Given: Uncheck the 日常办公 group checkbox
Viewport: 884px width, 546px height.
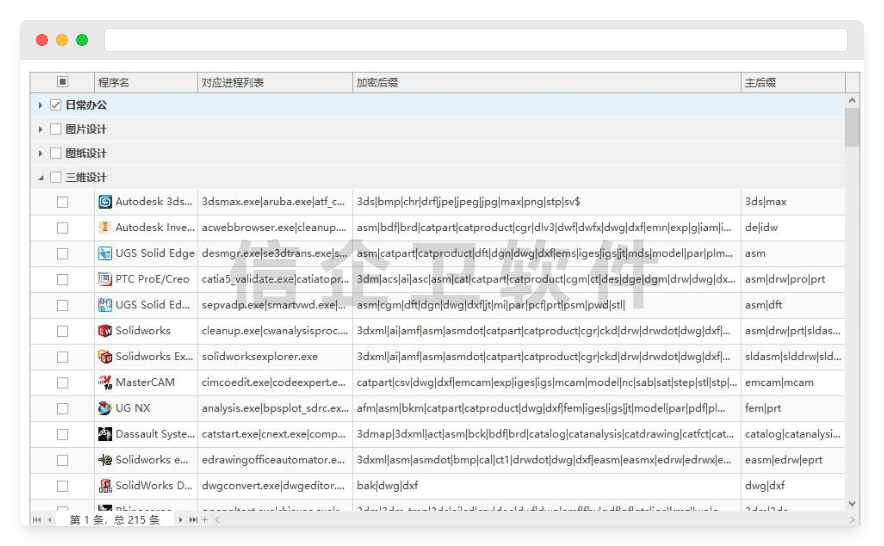Looking at the screenshot, I should (56, 105).
